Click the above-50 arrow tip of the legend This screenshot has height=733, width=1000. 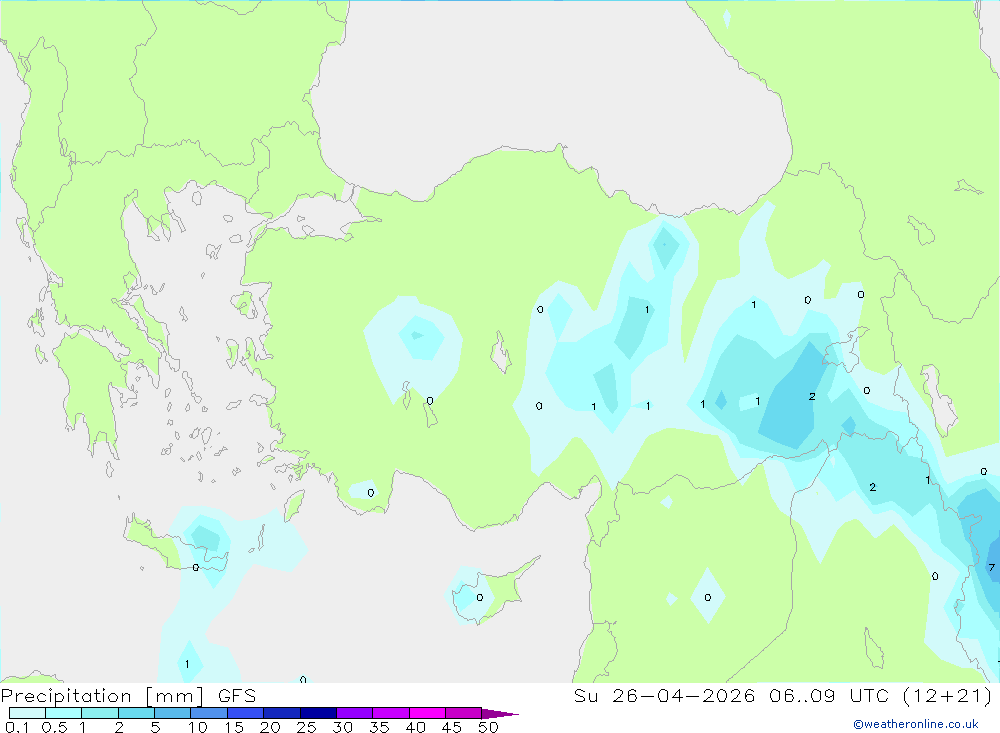coord(499,713)
